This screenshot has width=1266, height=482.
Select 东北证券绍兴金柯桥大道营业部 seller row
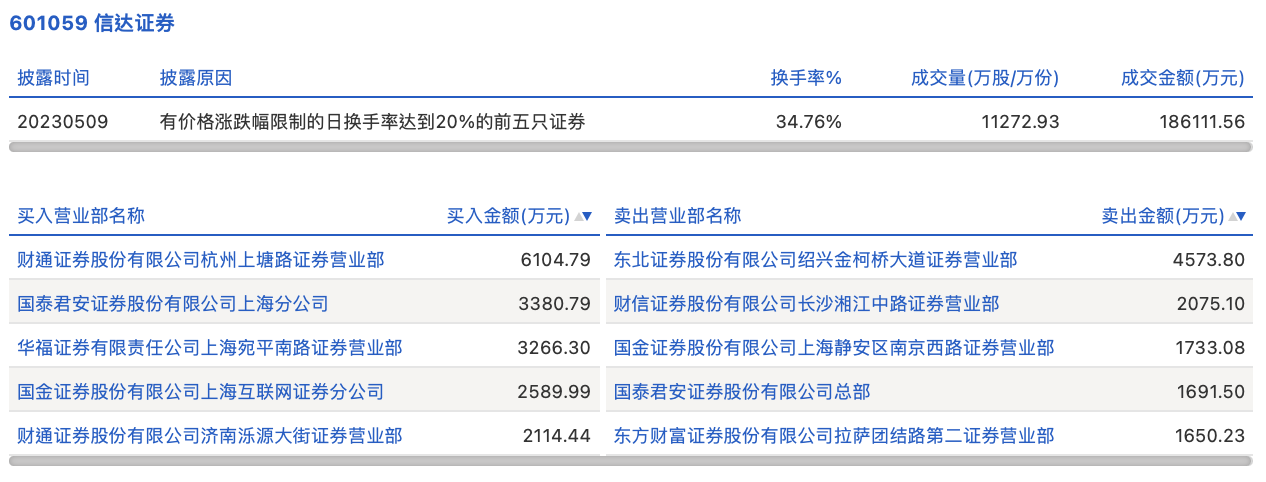coord(815,260)
